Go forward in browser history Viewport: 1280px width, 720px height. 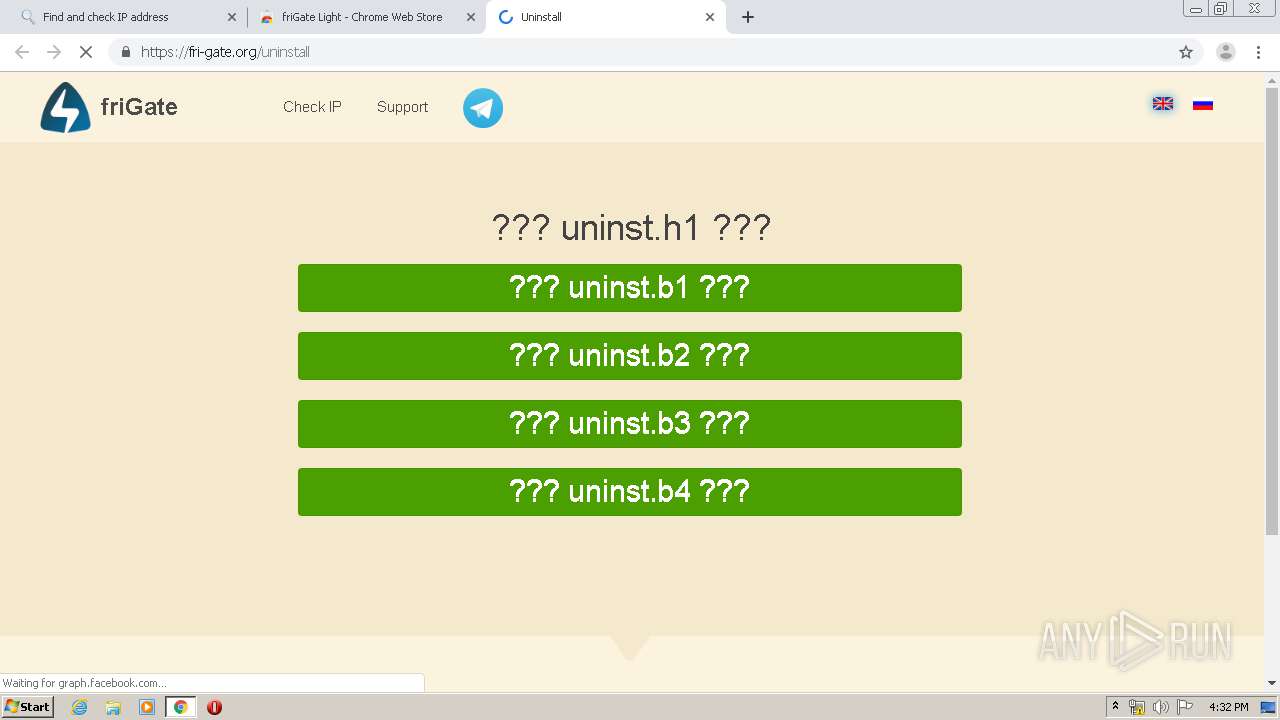coord(54,52)
